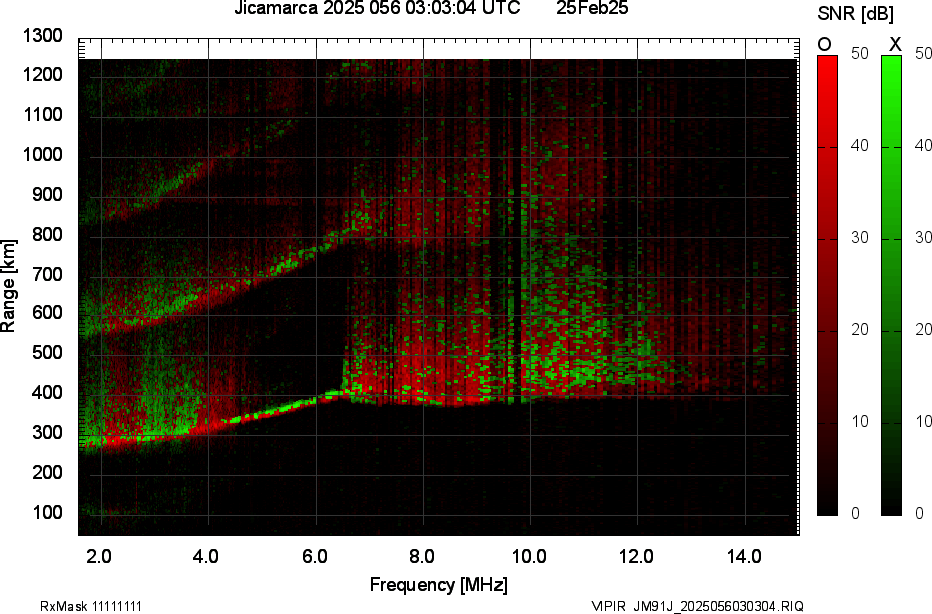The height and width of the screenshot is (614, 932).
Task: Click the 0 value on the O colorbar scale
Action: point(855,513)
